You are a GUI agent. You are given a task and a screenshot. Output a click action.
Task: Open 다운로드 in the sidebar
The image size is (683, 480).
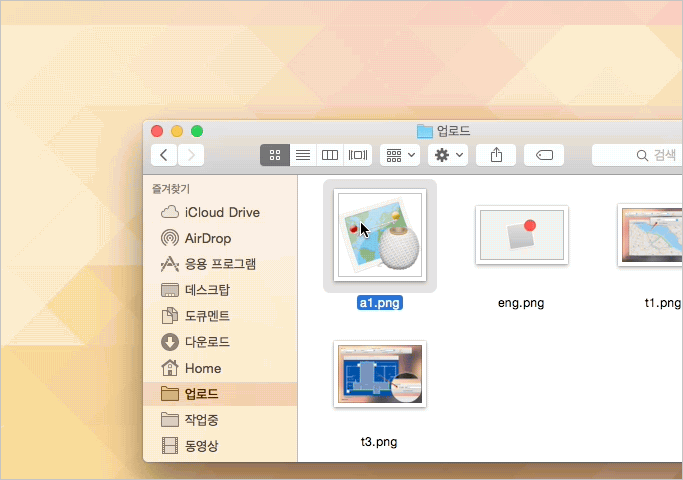click(220, 342)
